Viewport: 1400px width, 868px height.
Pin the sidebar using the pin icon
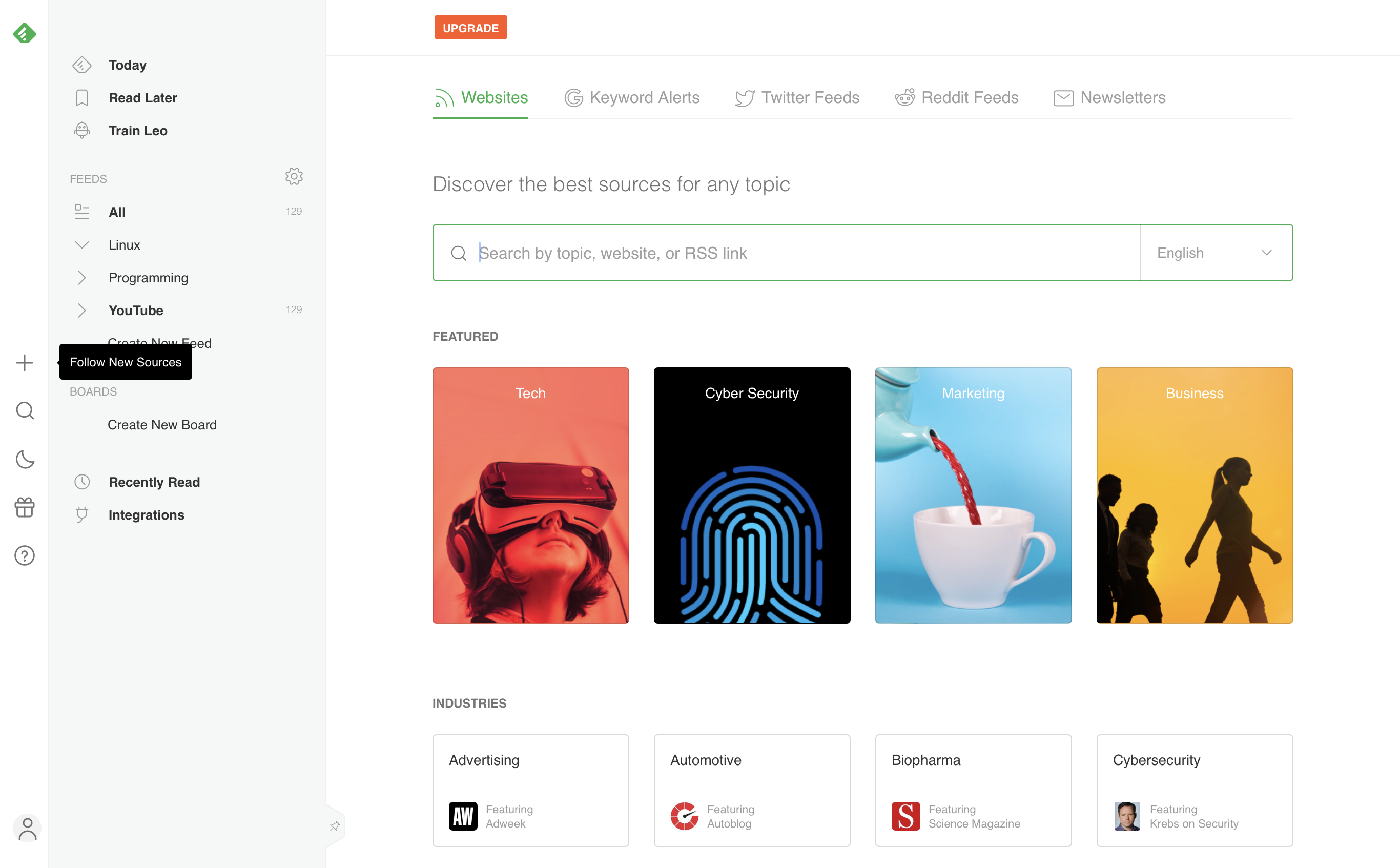[x=335, y=826]
